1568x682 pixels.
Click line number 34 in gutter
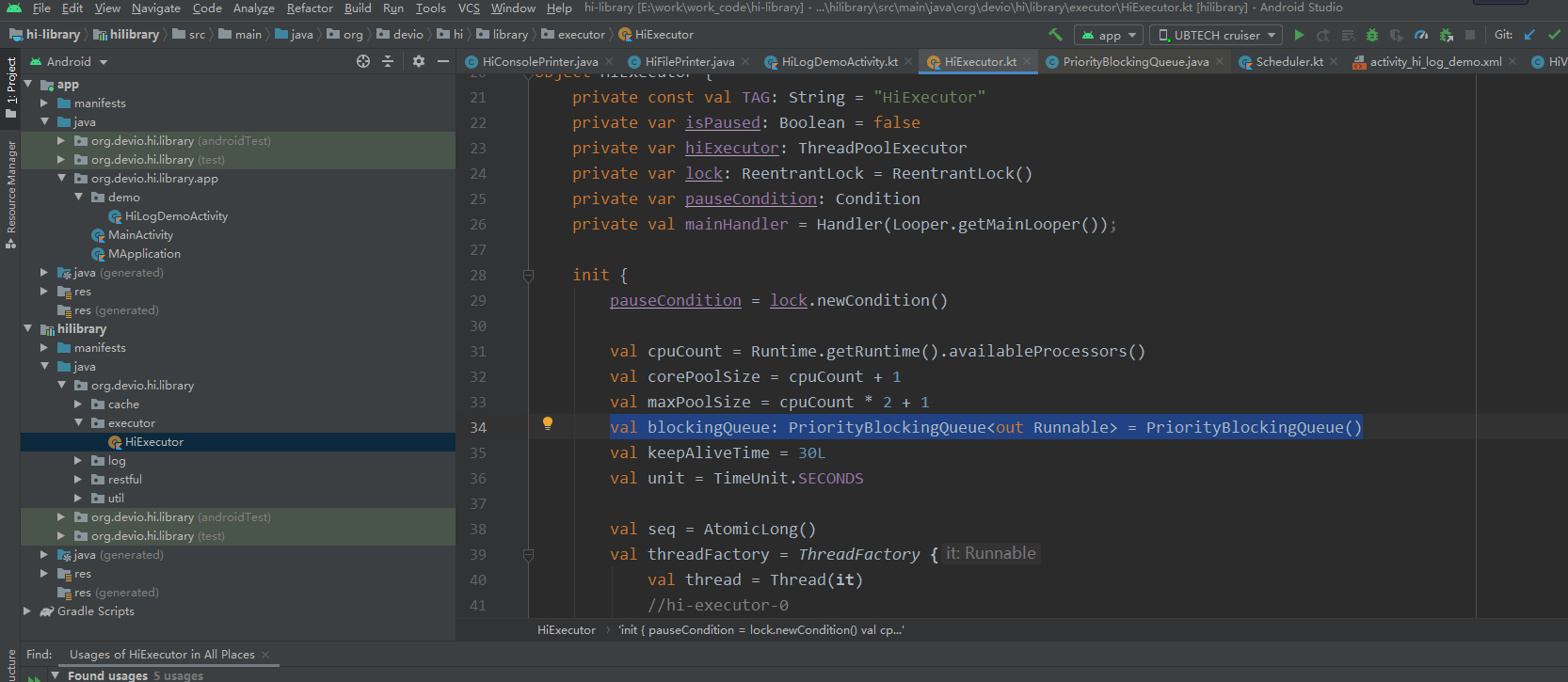tap(478, 428)
